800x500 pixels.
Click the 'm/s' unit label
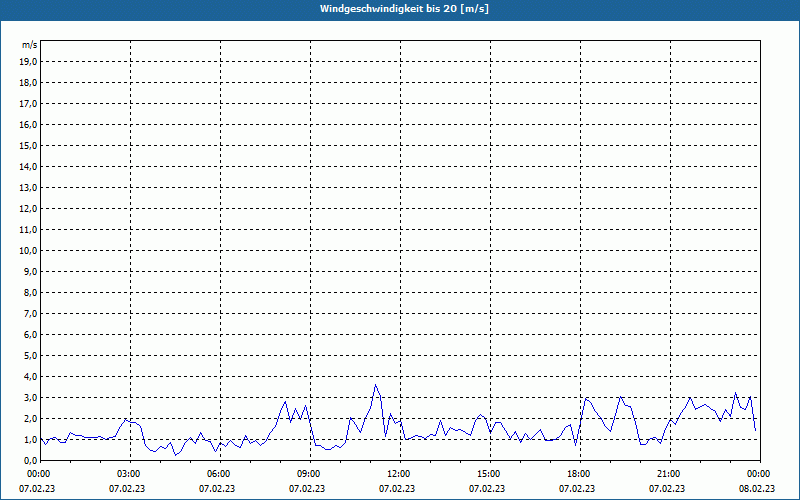[x=29, y=45]
